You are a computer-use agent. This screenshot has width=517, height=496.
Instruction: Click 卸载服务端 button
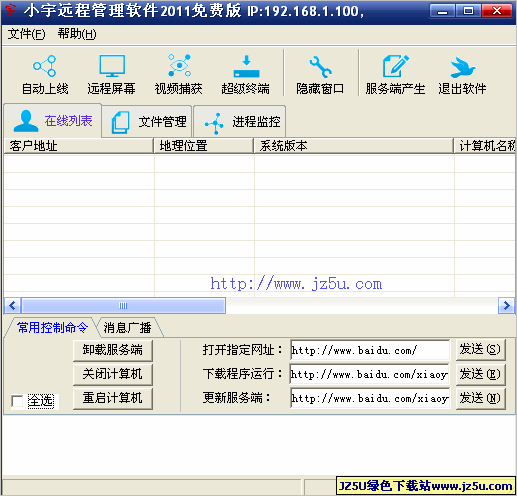(x=113, y=350)
